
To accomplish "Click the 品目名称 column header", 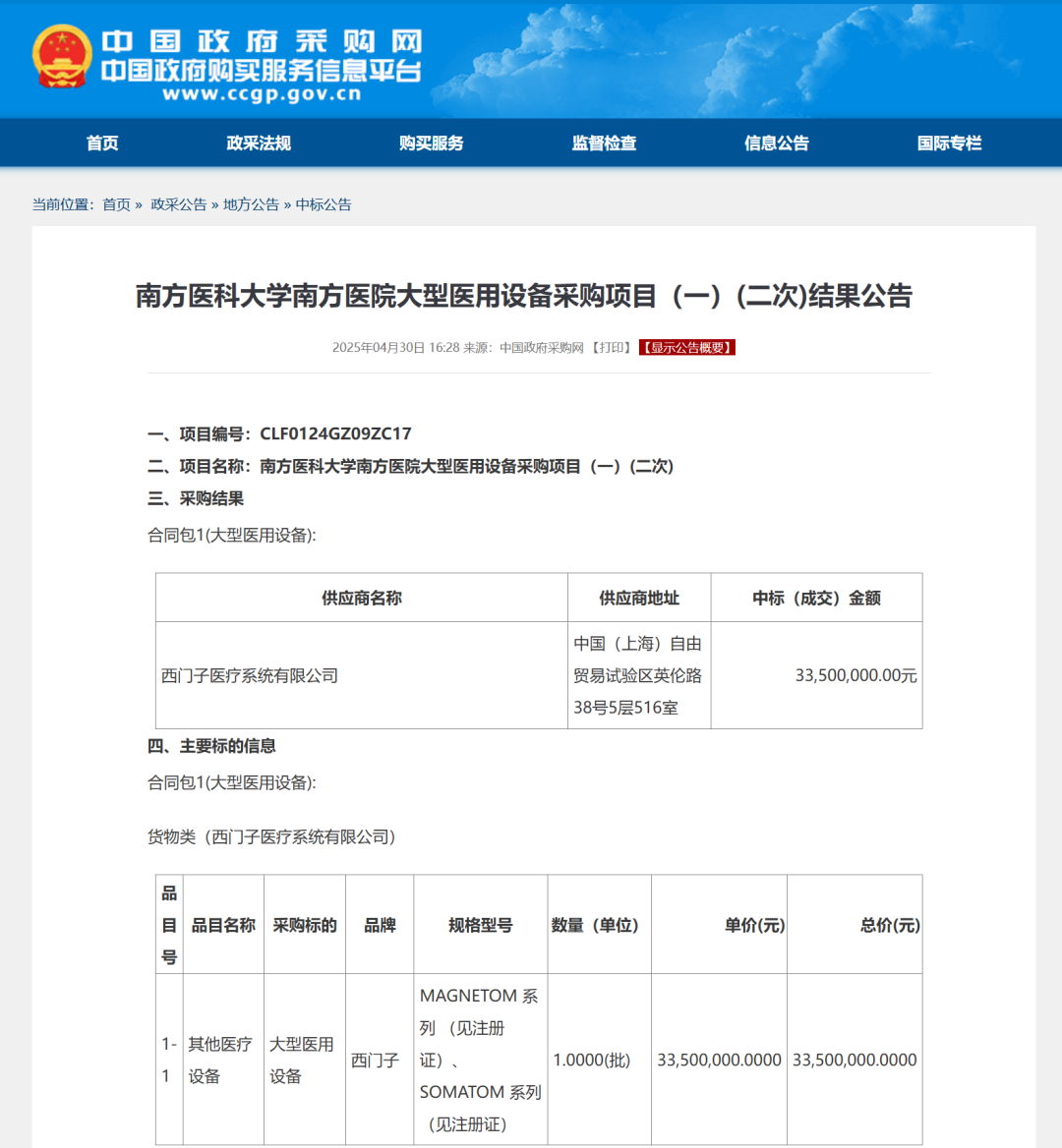I will point(223,925).
